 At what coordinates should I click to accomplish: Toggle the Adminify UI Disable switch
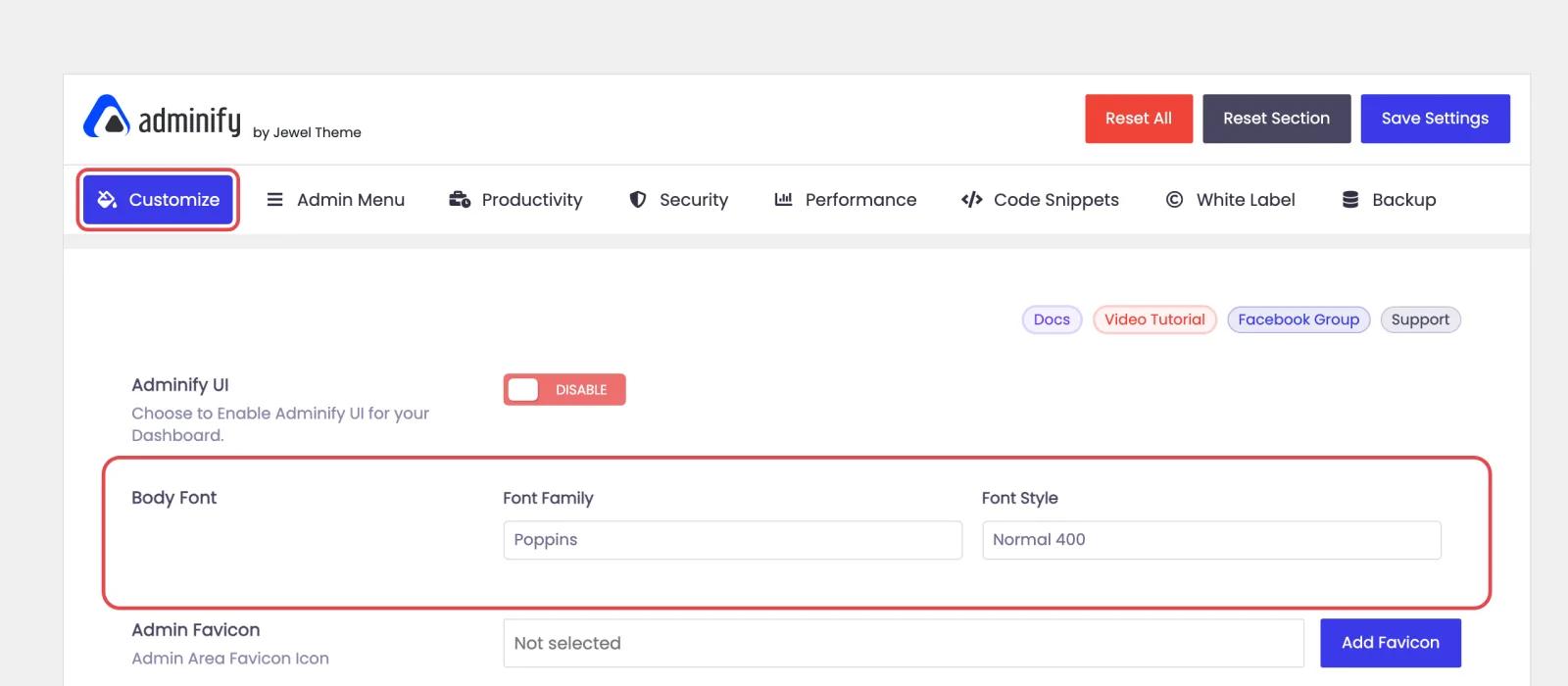pyautogui.click(x=564, y=390)
